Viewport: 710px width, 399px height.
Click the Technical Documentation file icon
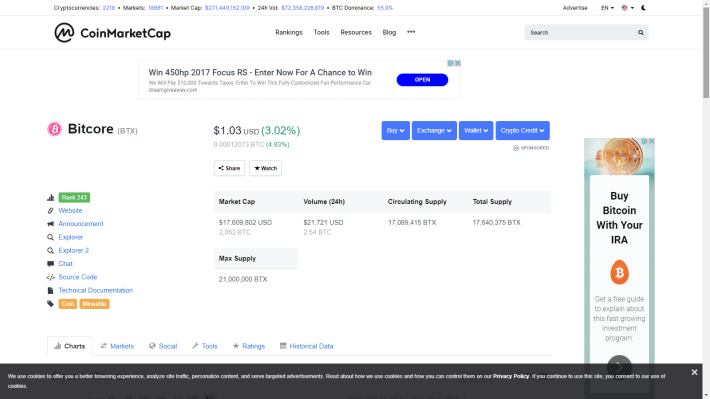[50, 290]
